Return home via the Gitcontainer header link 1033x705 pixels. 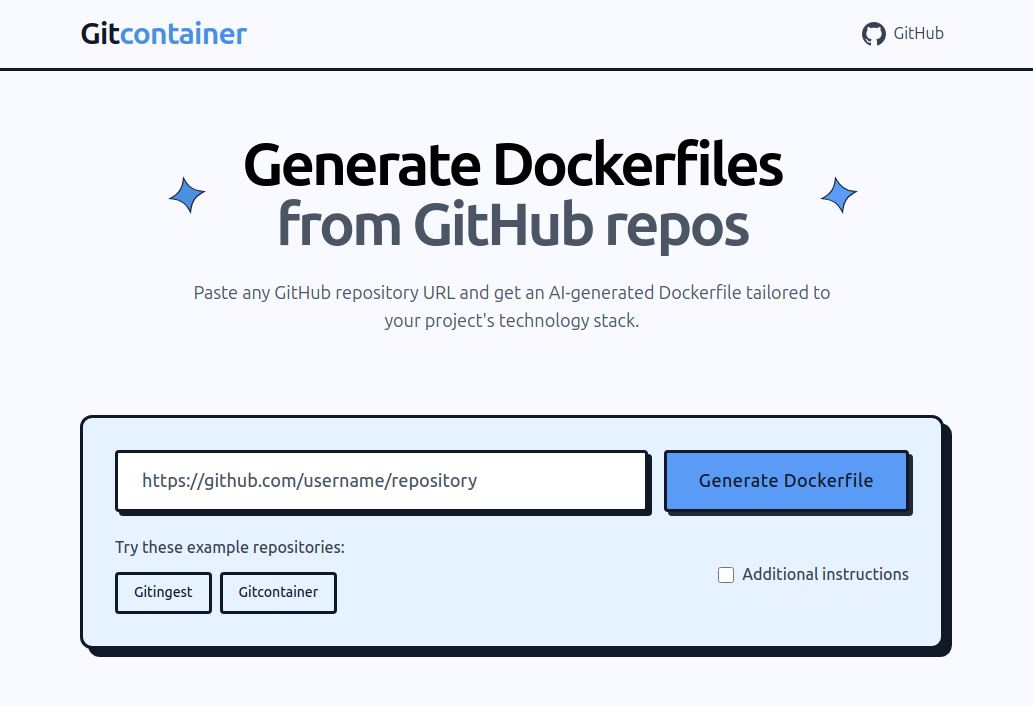tap(163, 33)
